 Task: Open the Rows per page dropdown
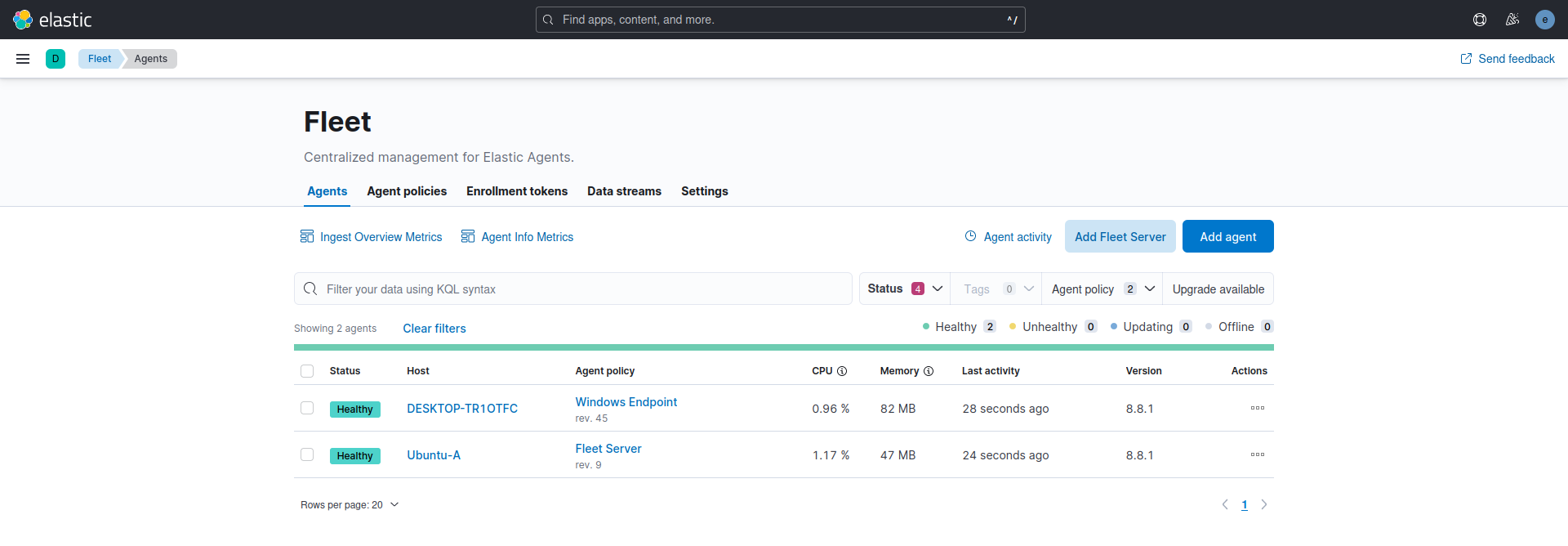click(x=350, y=504)
